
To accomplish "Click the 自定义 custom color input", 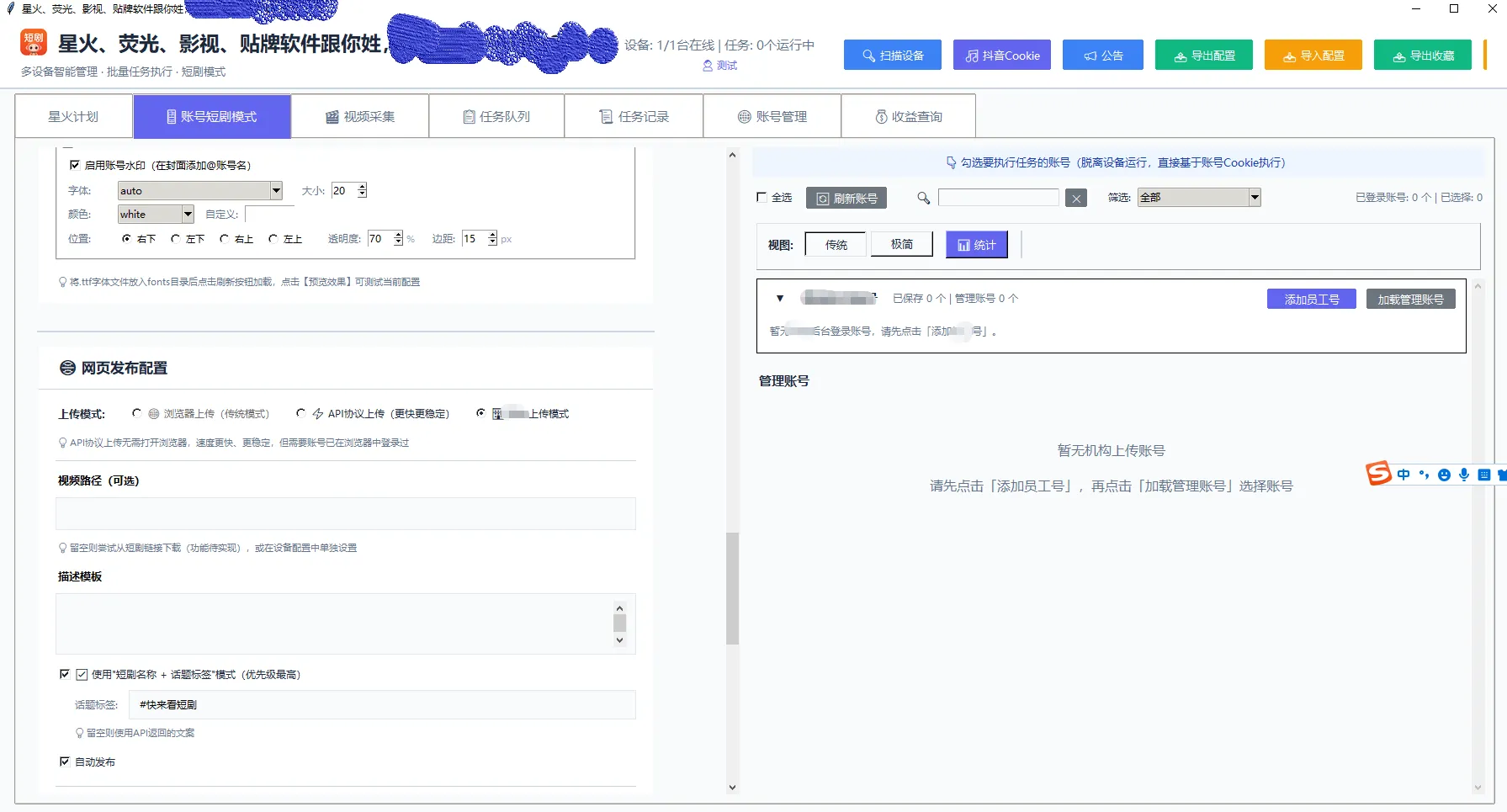I will (x=269, y=214).
